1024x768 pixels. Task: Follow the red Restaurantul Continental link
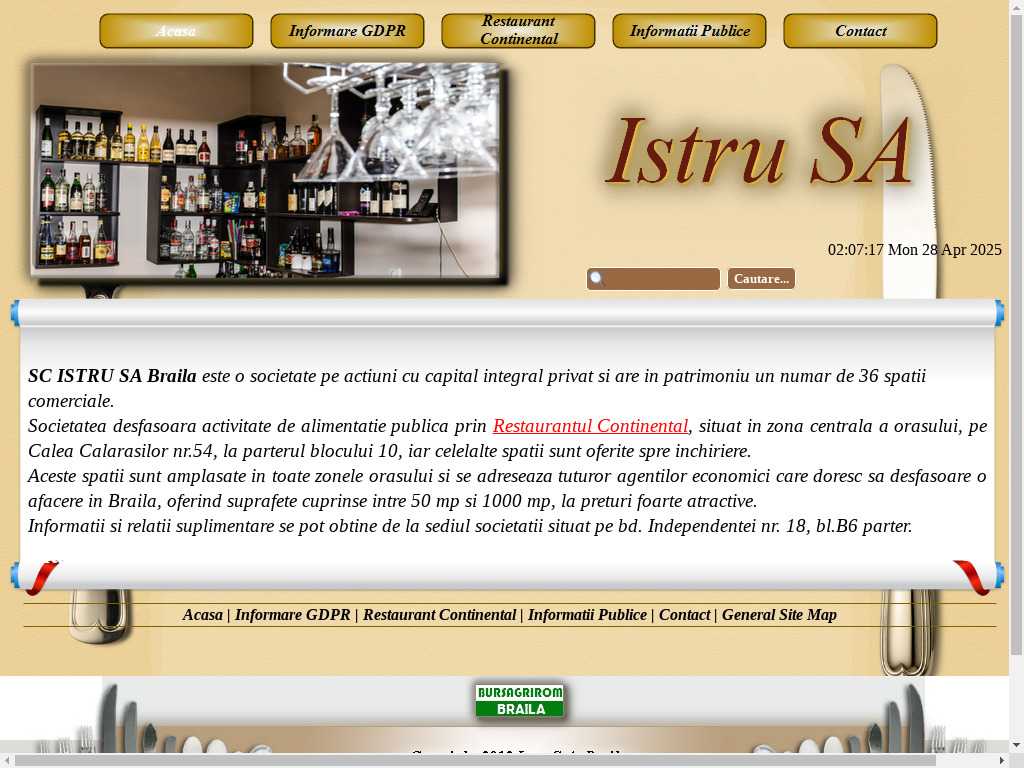[x=590, y=426]
